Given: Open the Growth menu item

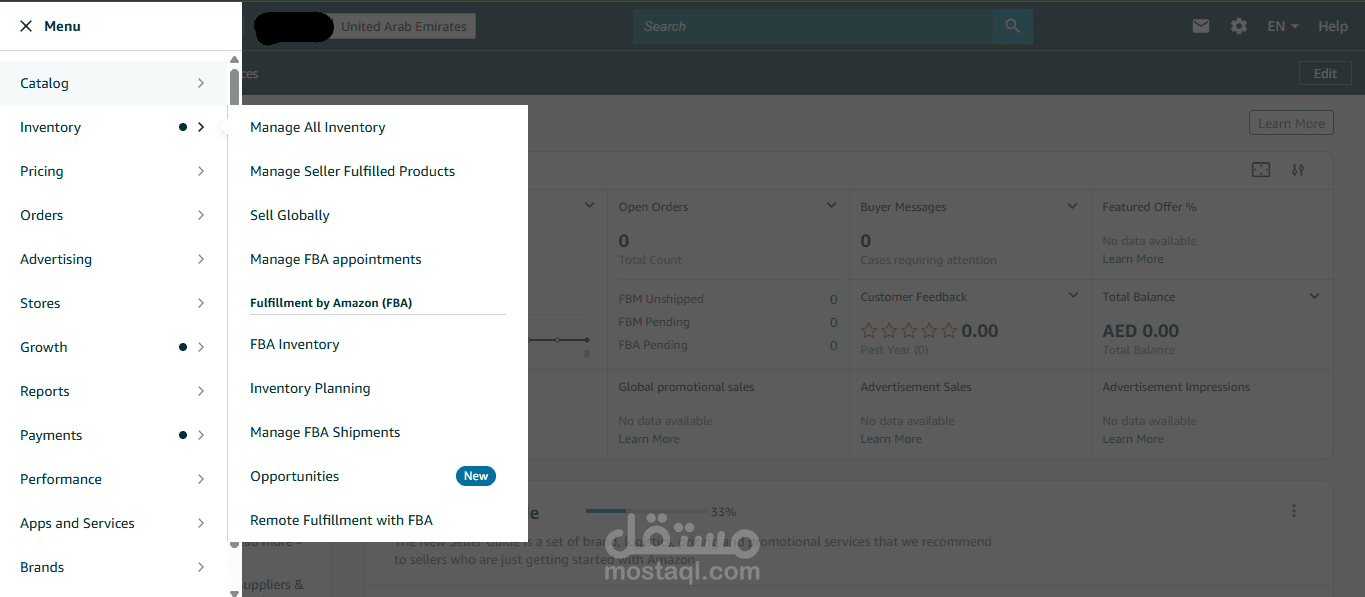Looking at the screenshot, I should [113, 347].
